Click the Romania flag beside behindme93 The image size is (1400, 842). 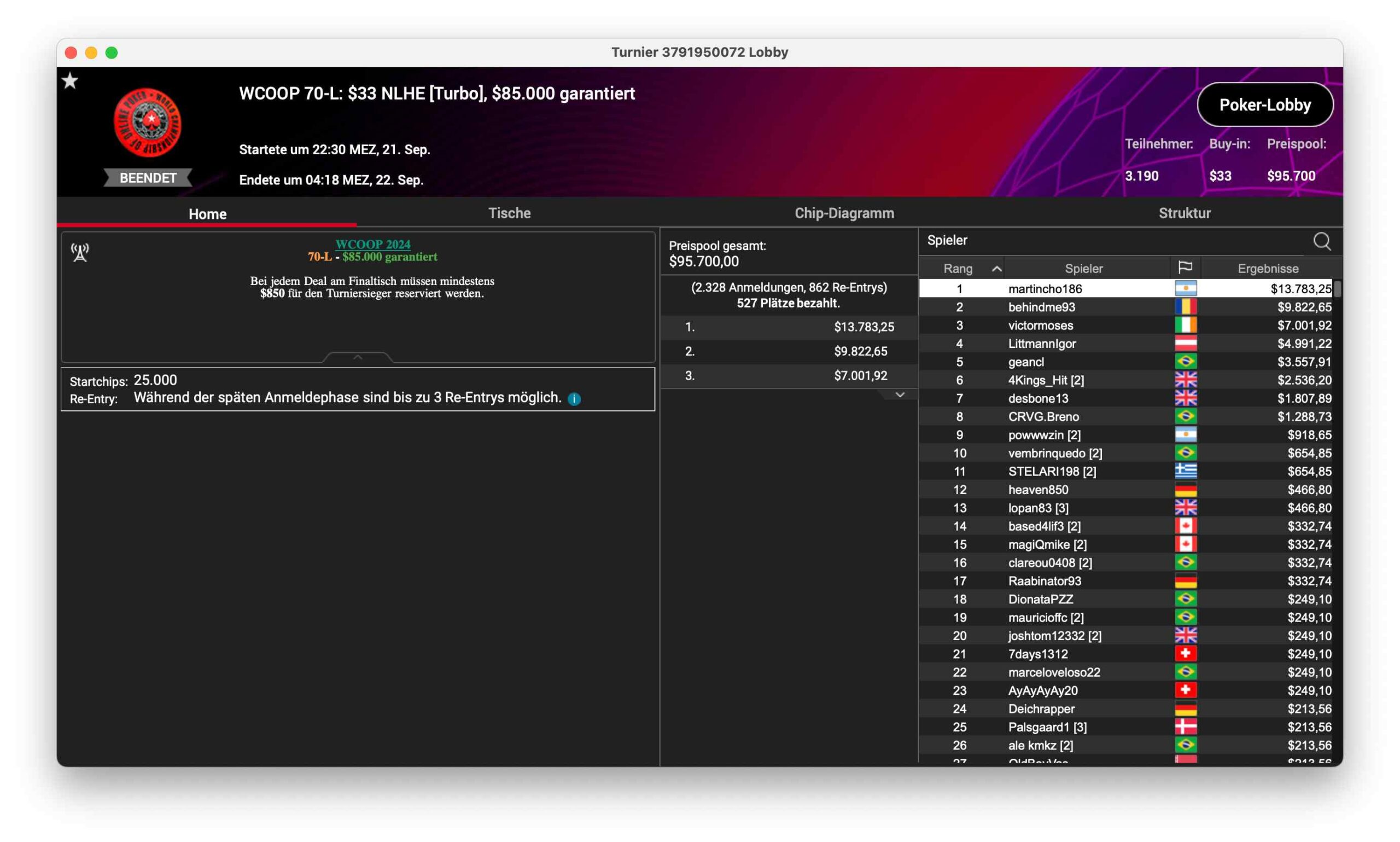pos(1185,307)
